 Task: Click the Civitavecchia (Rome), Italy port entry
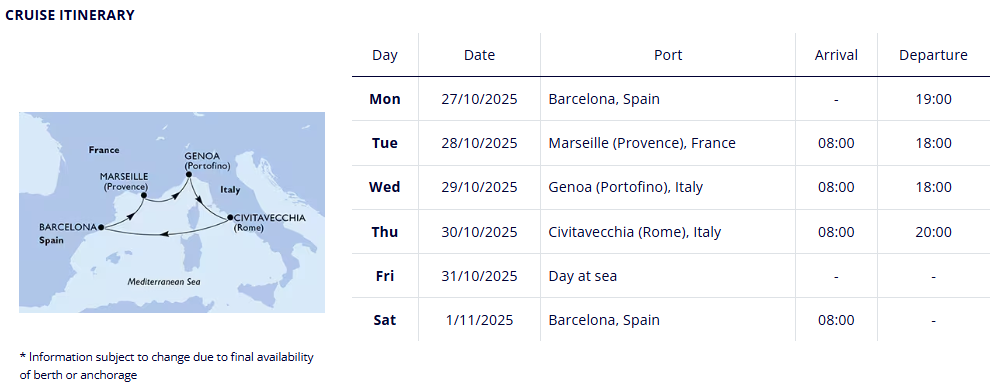tap(635, 232)
